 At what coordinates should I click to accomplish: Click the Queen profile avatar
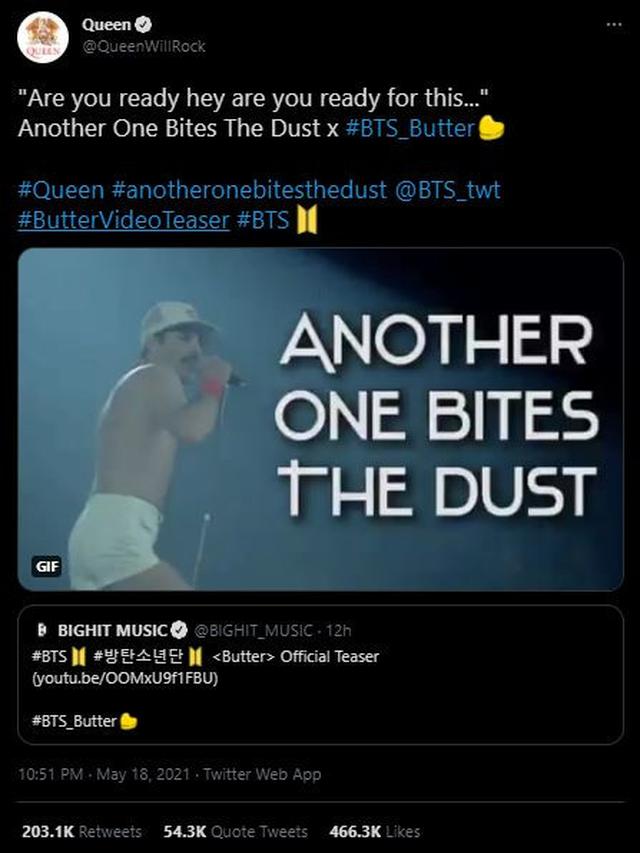43,38
